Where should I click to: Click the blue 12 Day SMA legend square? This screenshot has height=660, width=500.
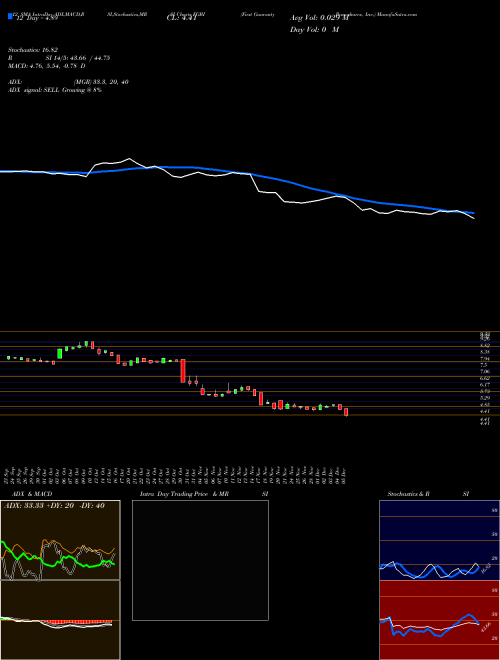click(x=10, y=16)
